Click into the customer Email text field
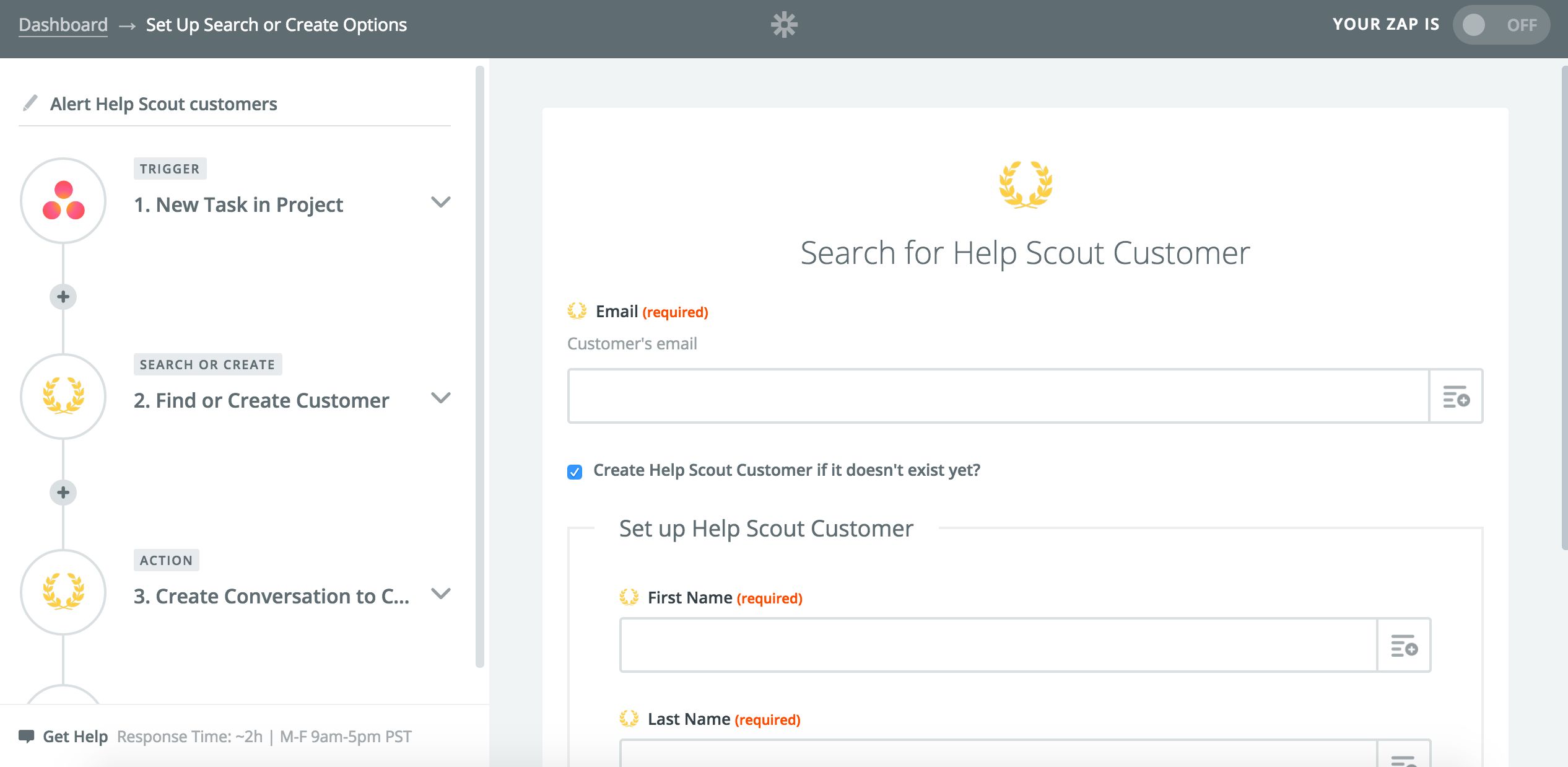The width and height of the screenshot is (1568, 767). 998,397
